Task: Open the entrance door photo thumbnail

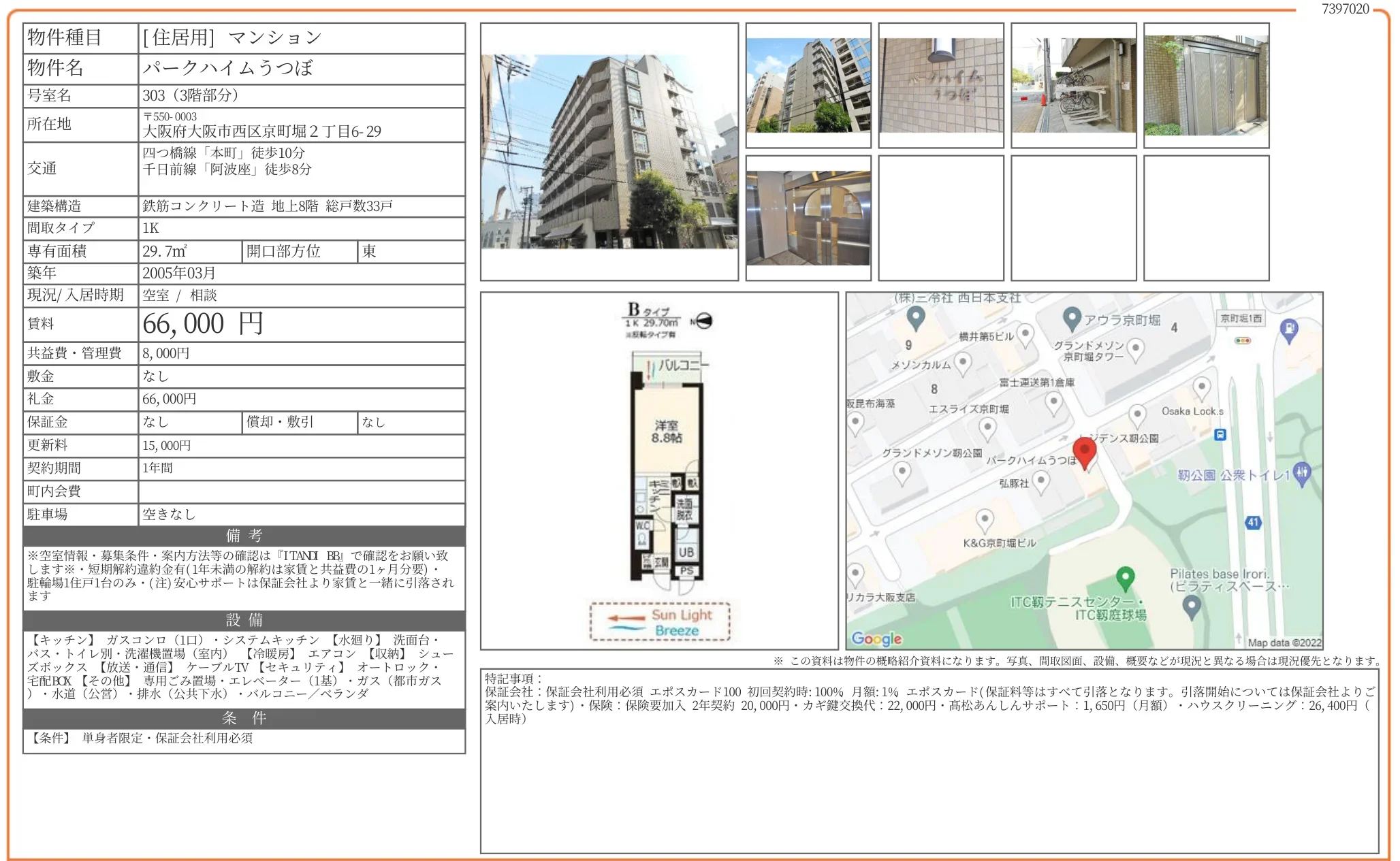Action: 1206,86
